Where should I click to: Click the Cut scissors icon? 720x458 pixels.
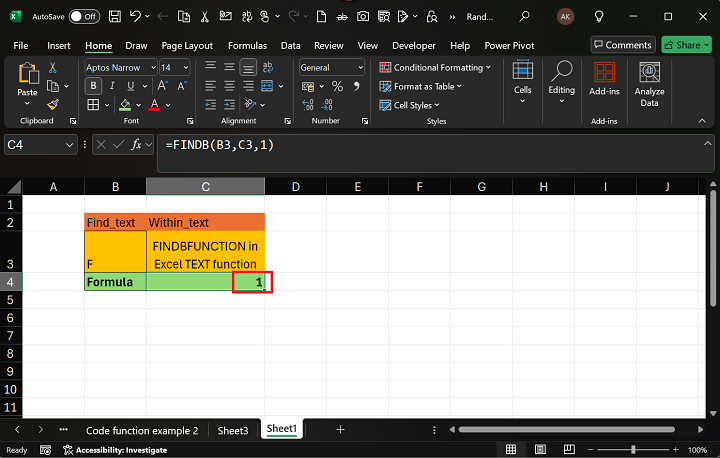pos(53,67)
